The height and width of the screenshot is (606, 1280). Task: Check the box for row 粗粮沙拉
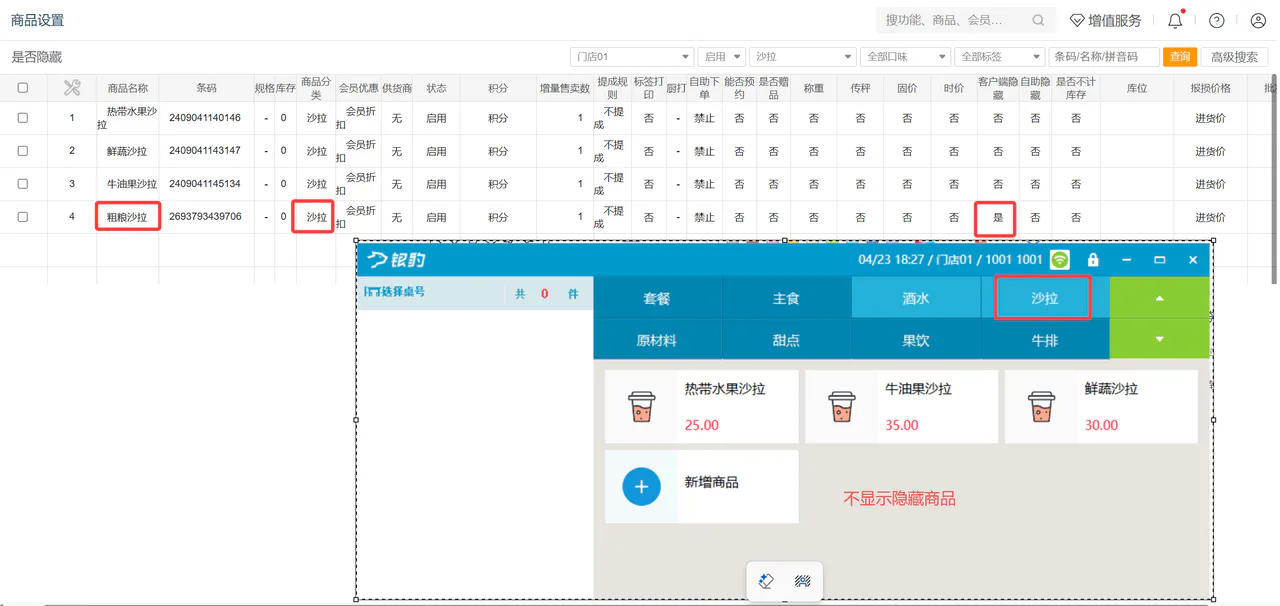point(23,217)
